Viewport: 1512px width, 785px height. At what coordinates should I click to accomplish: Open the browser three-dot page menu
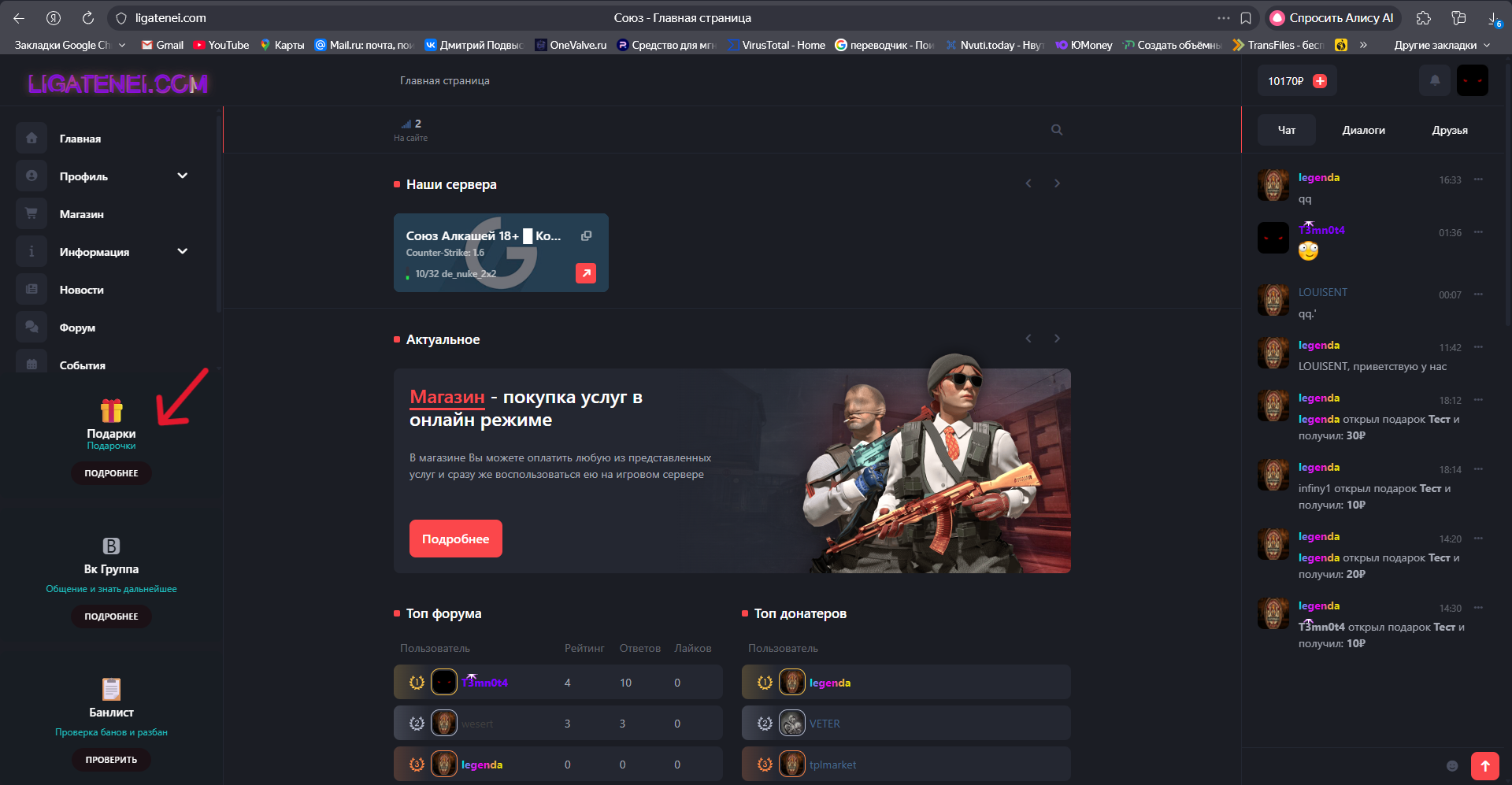[x=1223, y=18]
